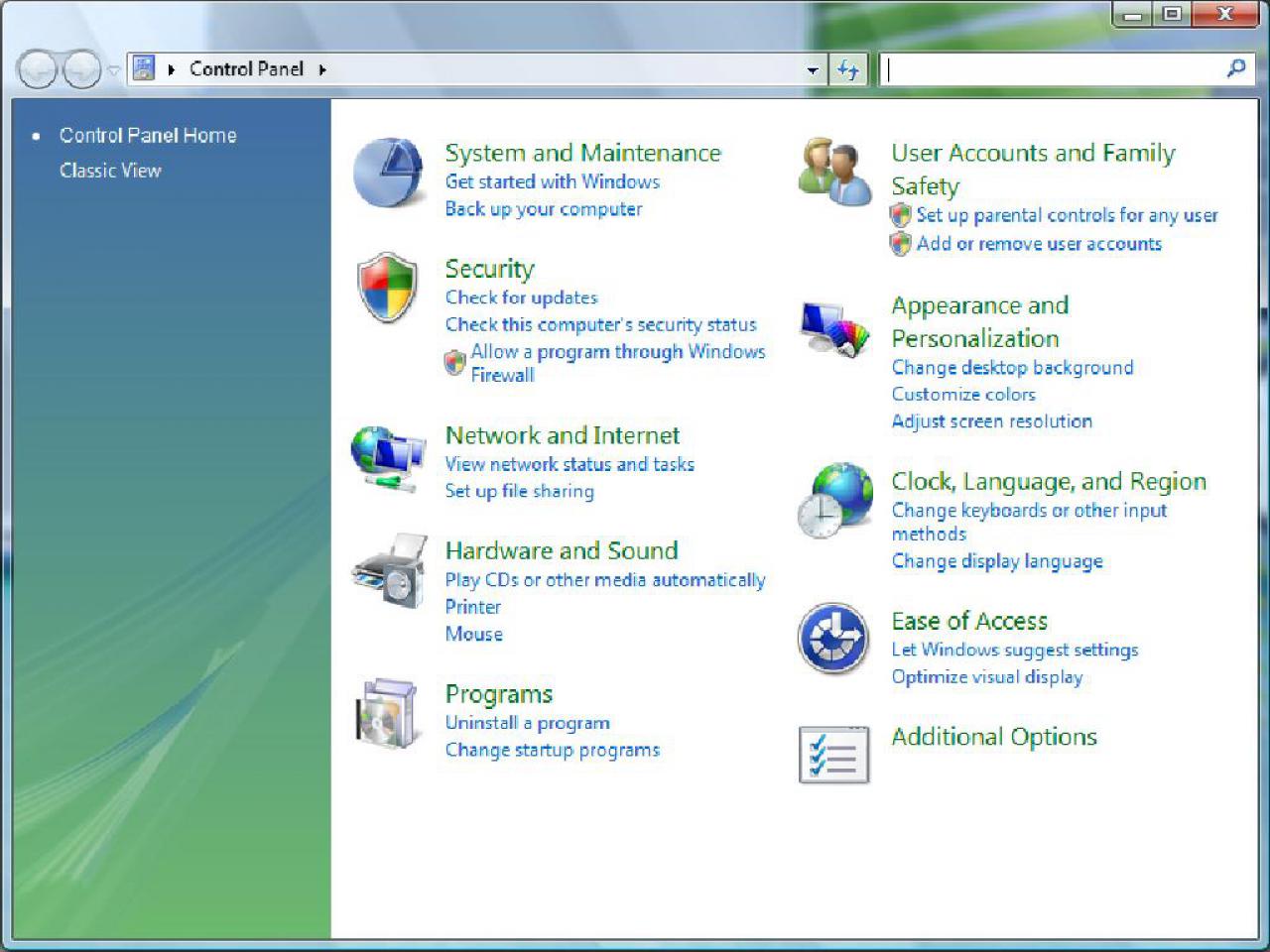Click the Security shield icon
Image resolution: width=1270 pixels, height=952 pixels.
coord(387,288)
